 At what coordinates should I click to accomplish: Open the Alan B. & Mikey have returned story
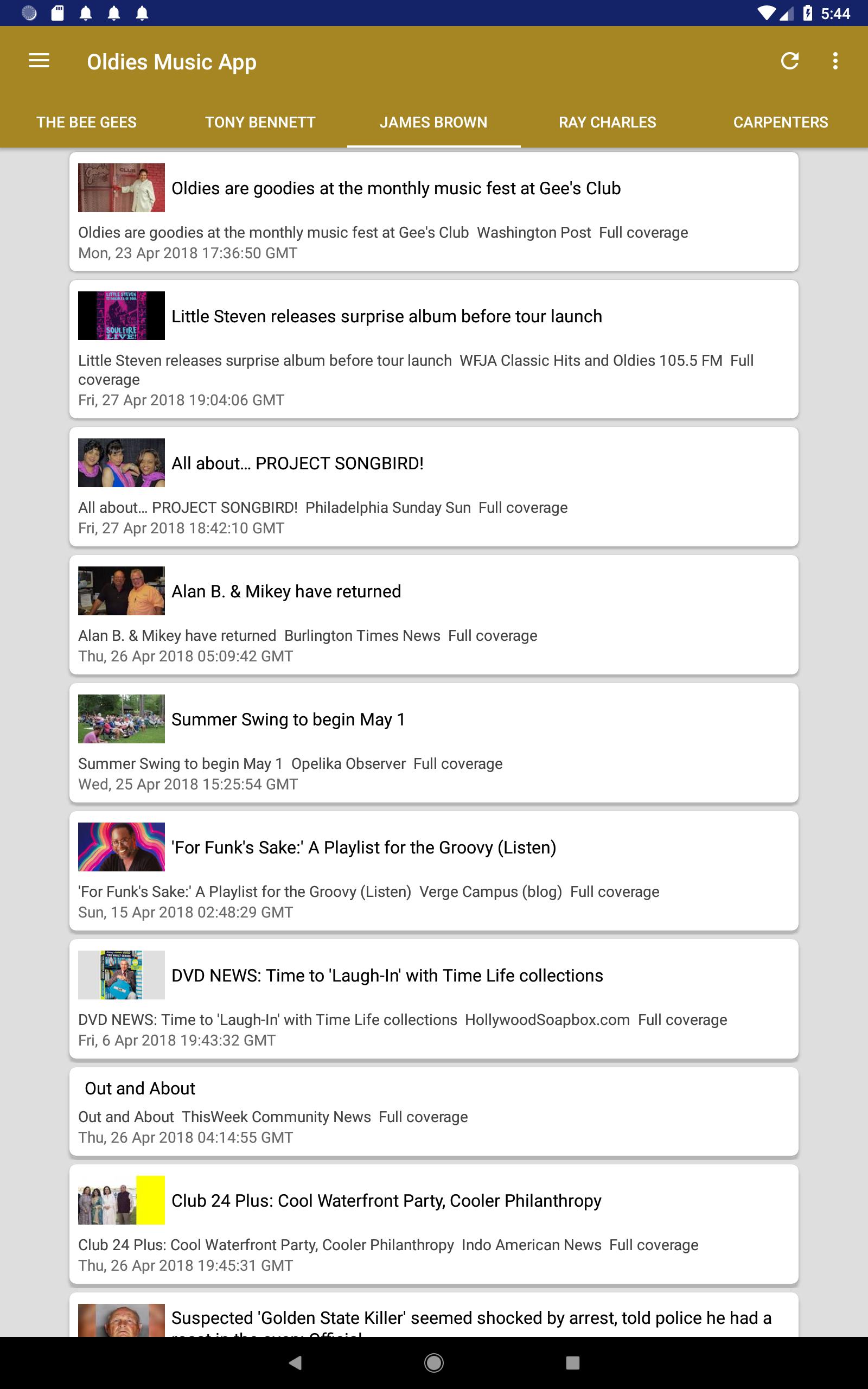[x=433, y=615]
